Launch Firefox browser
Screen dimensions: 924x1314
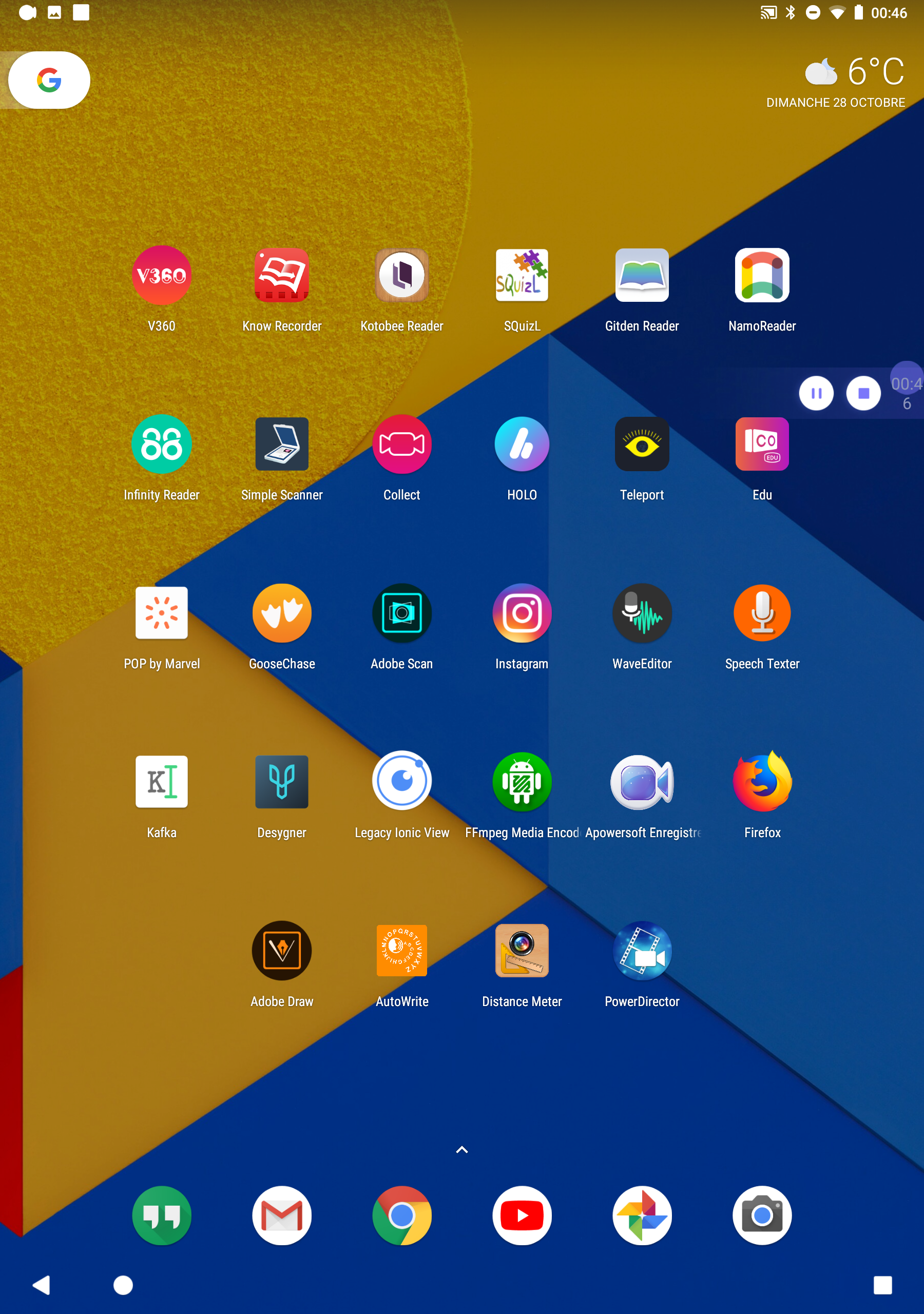[762, 782]
